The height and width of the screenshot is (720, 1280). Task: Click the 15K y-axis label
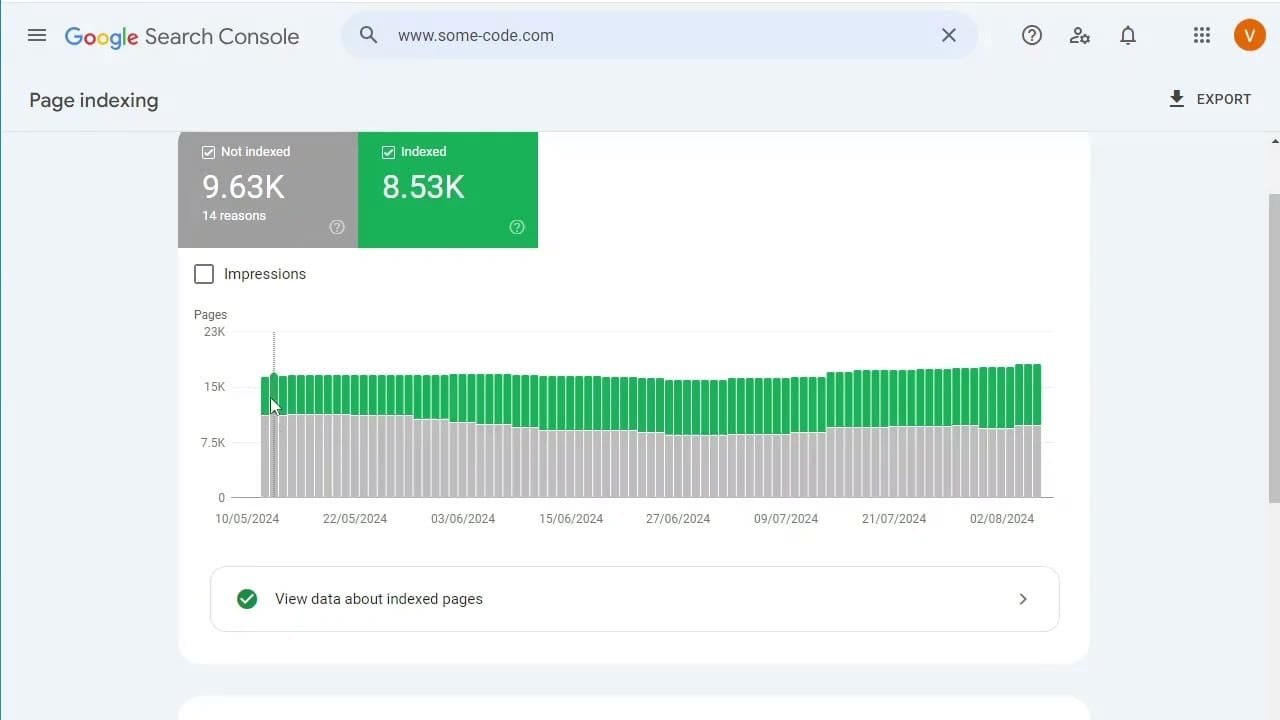(x=215, y=387)
